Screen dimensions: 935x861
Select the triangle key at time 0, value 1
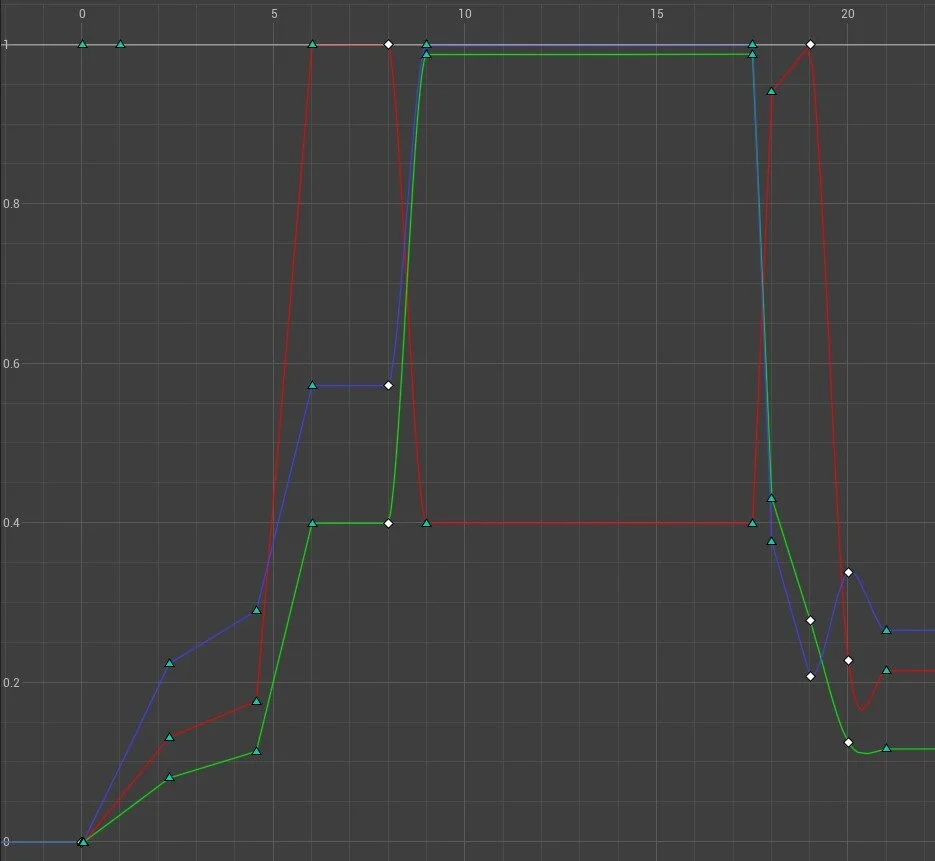click(83, 44)
